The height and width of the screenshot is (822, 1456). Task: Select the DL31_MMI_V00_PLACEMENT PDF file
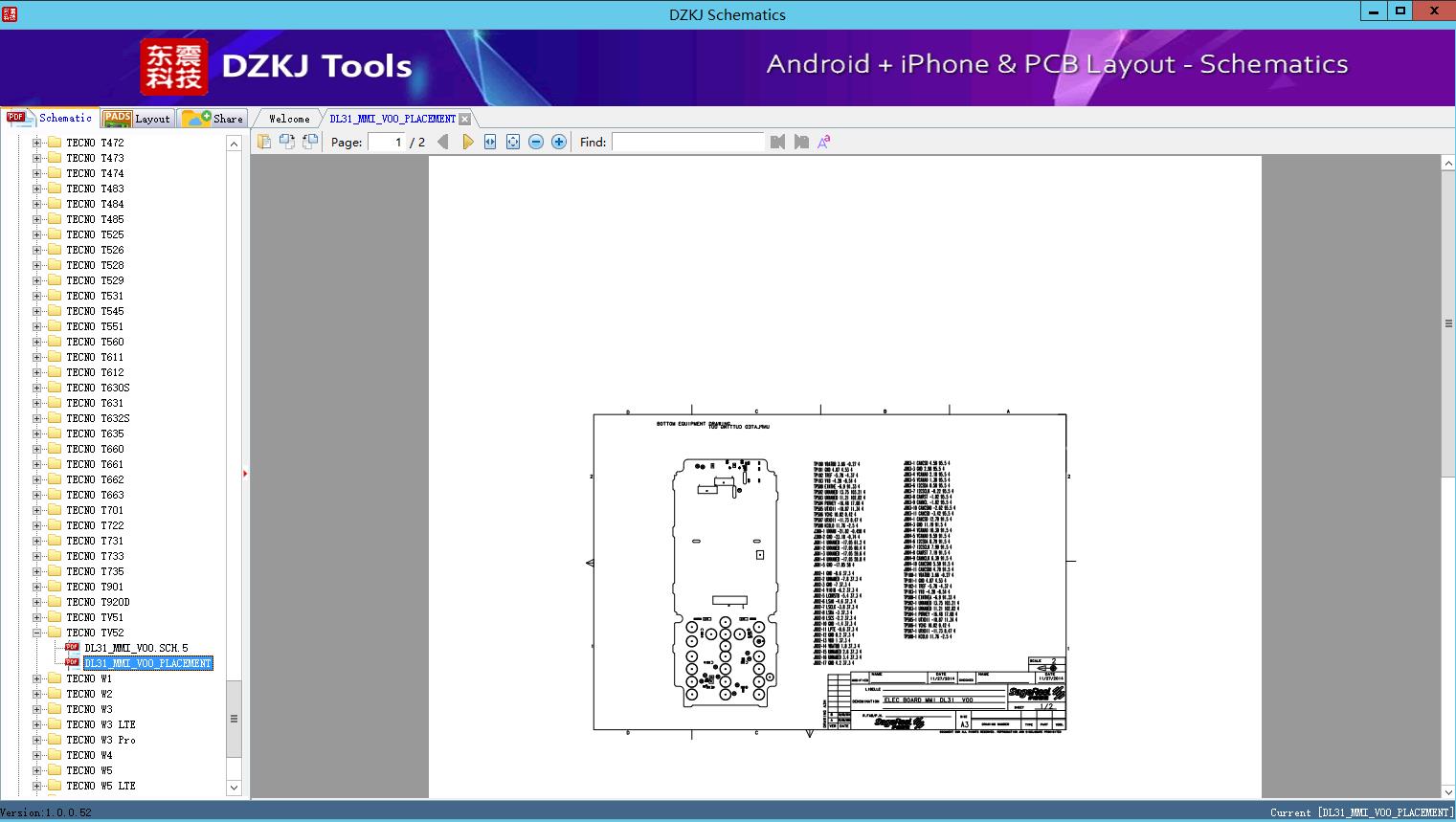147,663
